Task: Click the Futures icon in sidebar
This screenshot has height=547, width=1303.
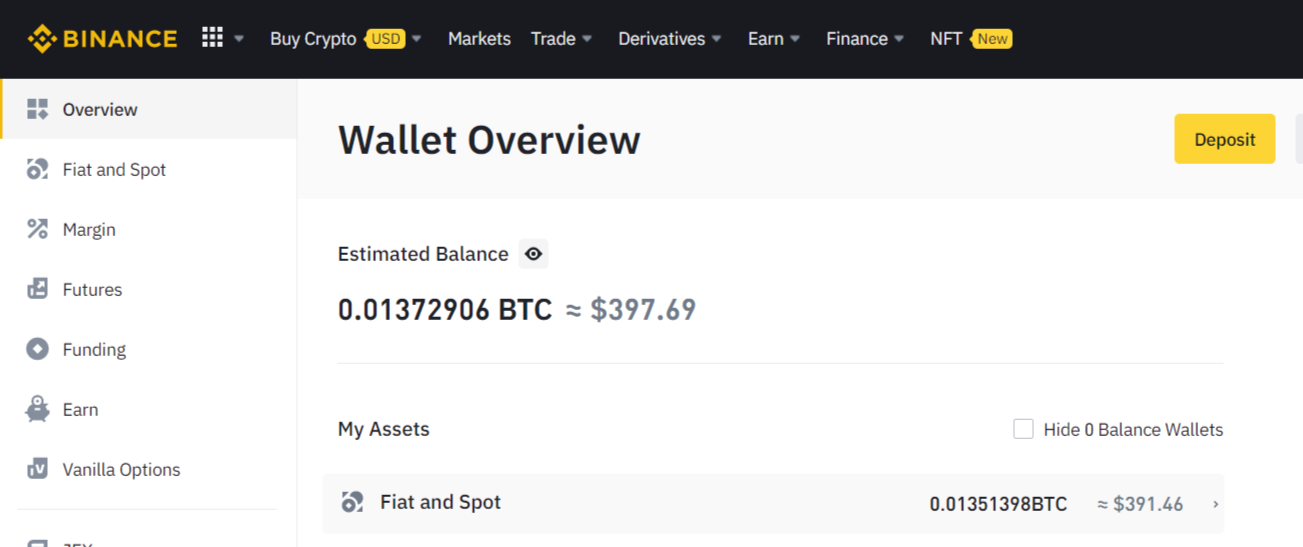Action: 37,289
